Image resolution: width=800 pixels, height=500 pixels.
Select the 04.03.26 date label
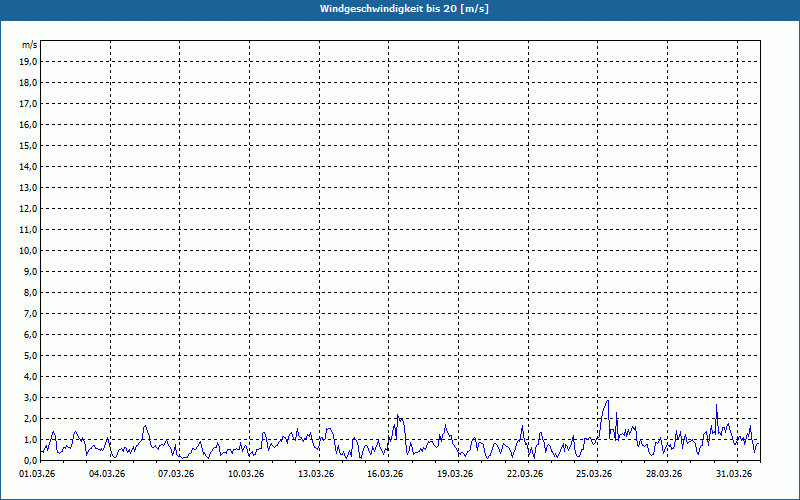(x=107, y=474)
